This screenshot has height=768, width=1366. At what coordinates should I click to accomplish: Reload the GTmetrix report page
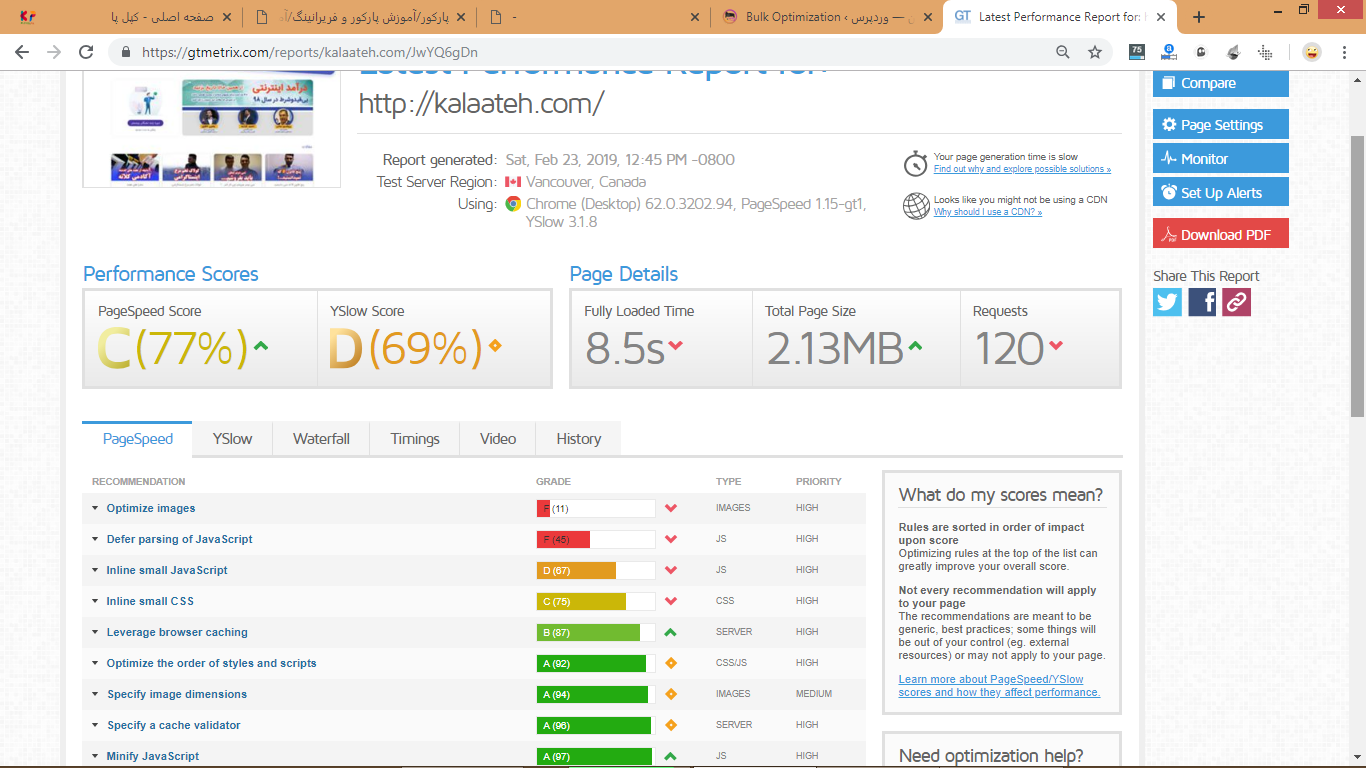pyautogui.click(x=87, y=52)
